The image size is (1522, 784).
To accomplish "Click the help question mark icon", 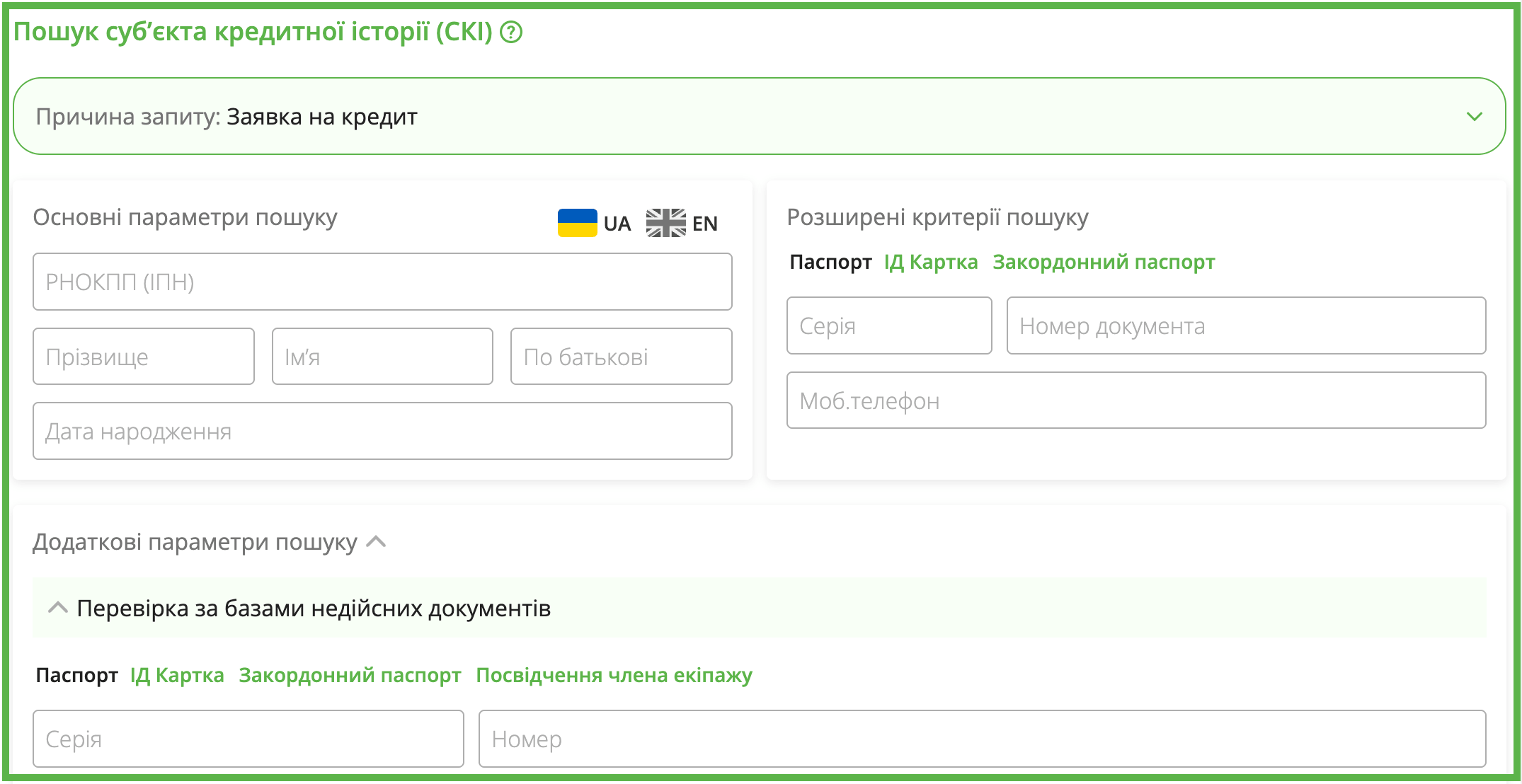I will coord(510,32).
